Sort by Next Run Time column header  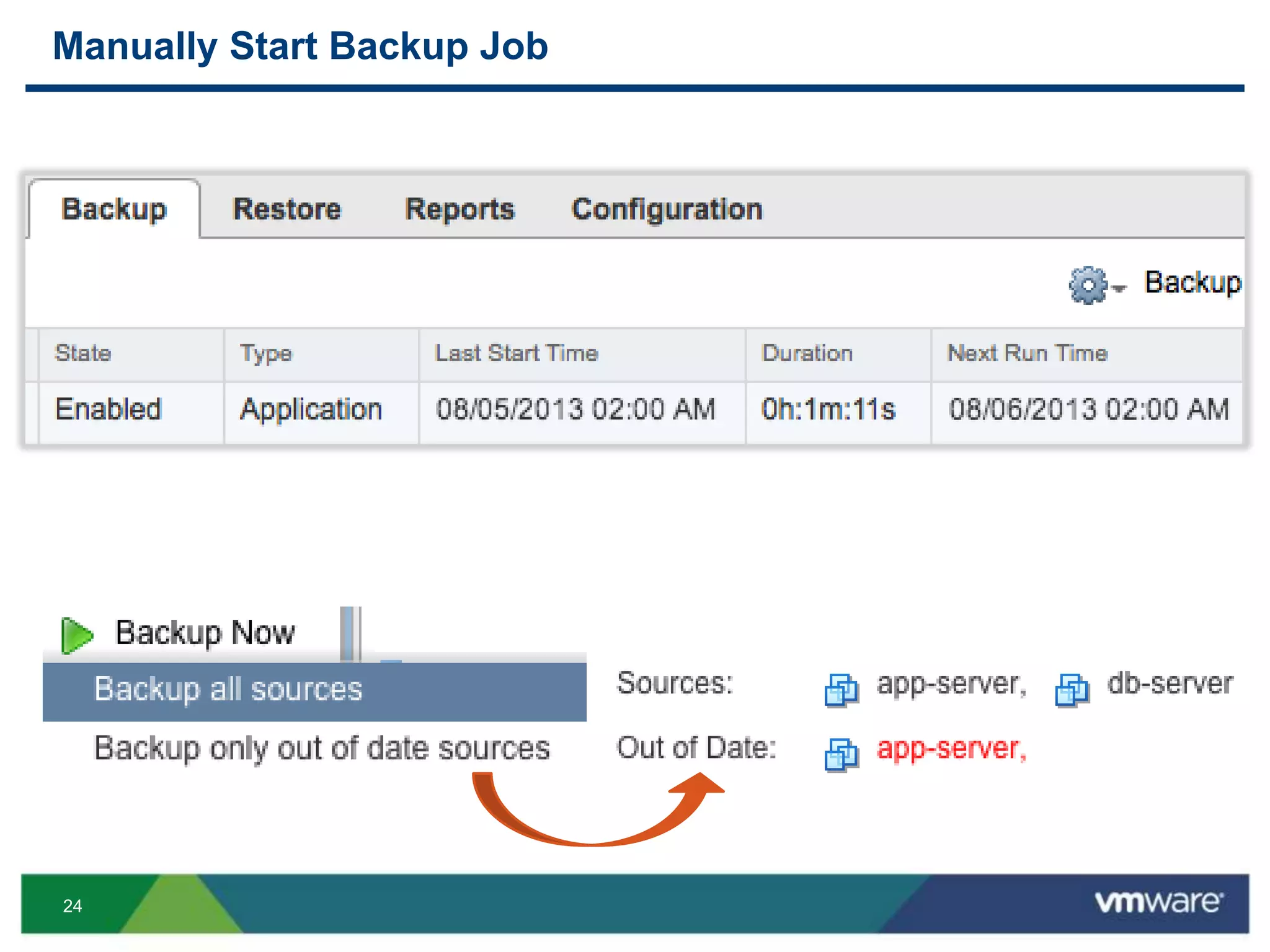(1087, 354)
